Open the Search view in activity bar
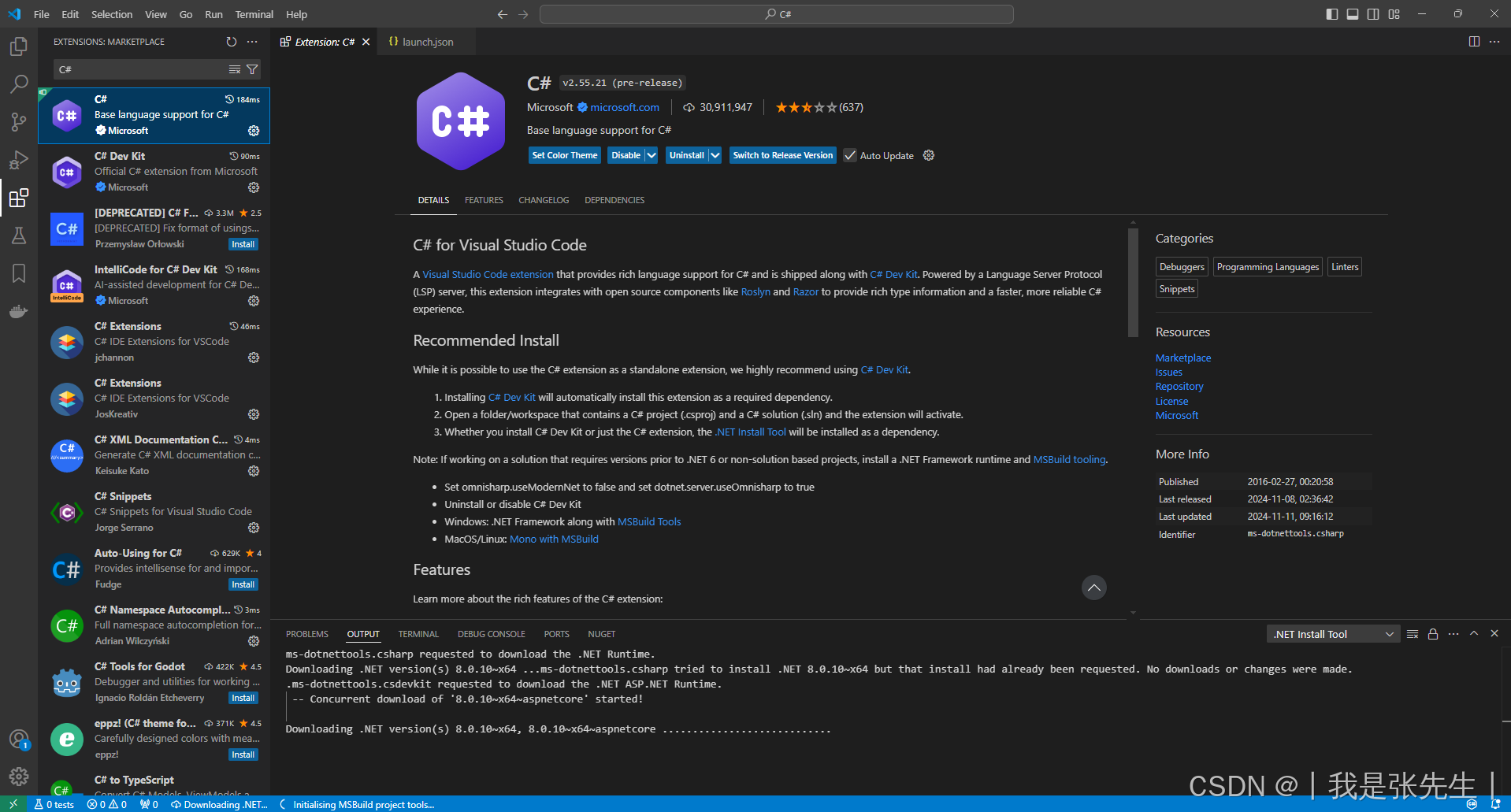The image size is (1511, 812). [x=19, y=84]
